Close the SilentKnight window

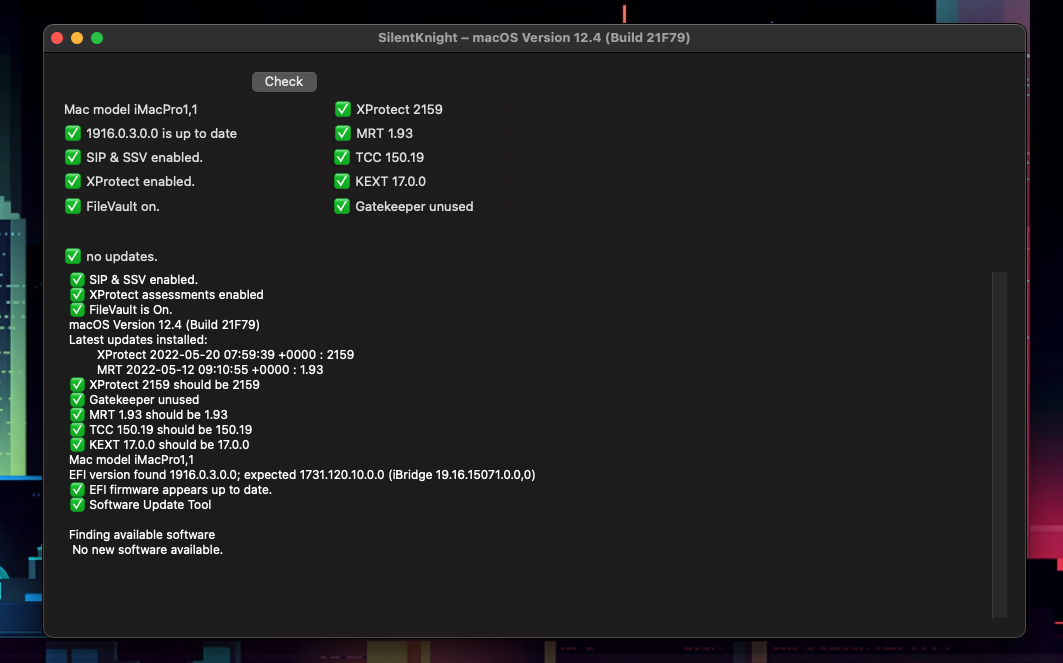click(x=57, y=38)
